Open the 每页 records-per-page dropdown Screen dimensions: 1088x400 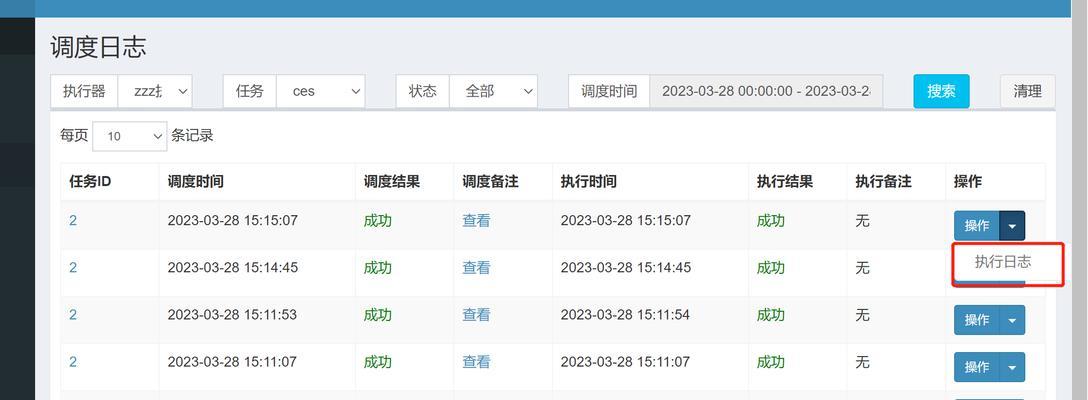click(x=130, y=136)
